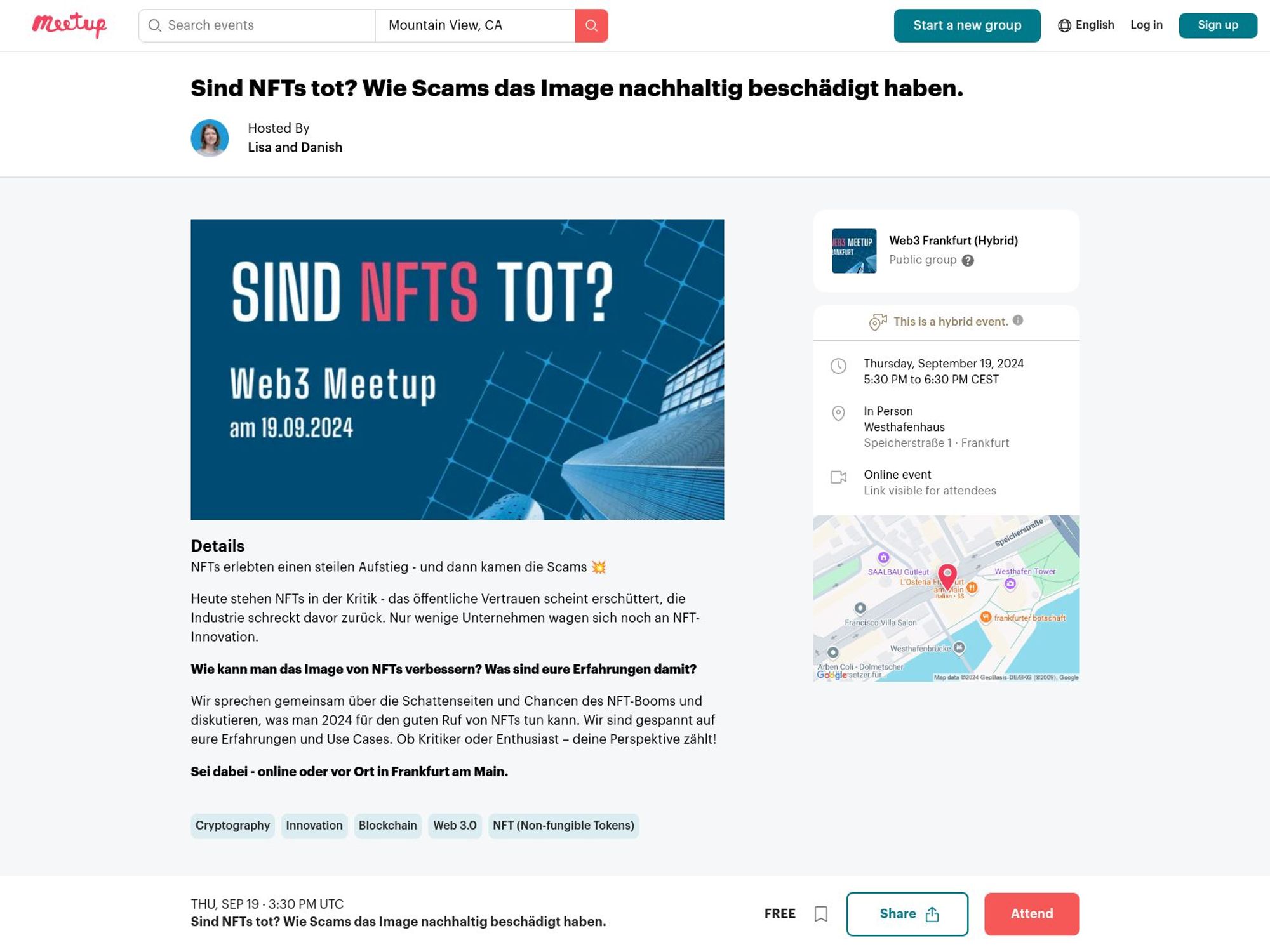The image size is (1270, 952).
Task: Click the clock icon next to event time
Action: click(838, 365)
